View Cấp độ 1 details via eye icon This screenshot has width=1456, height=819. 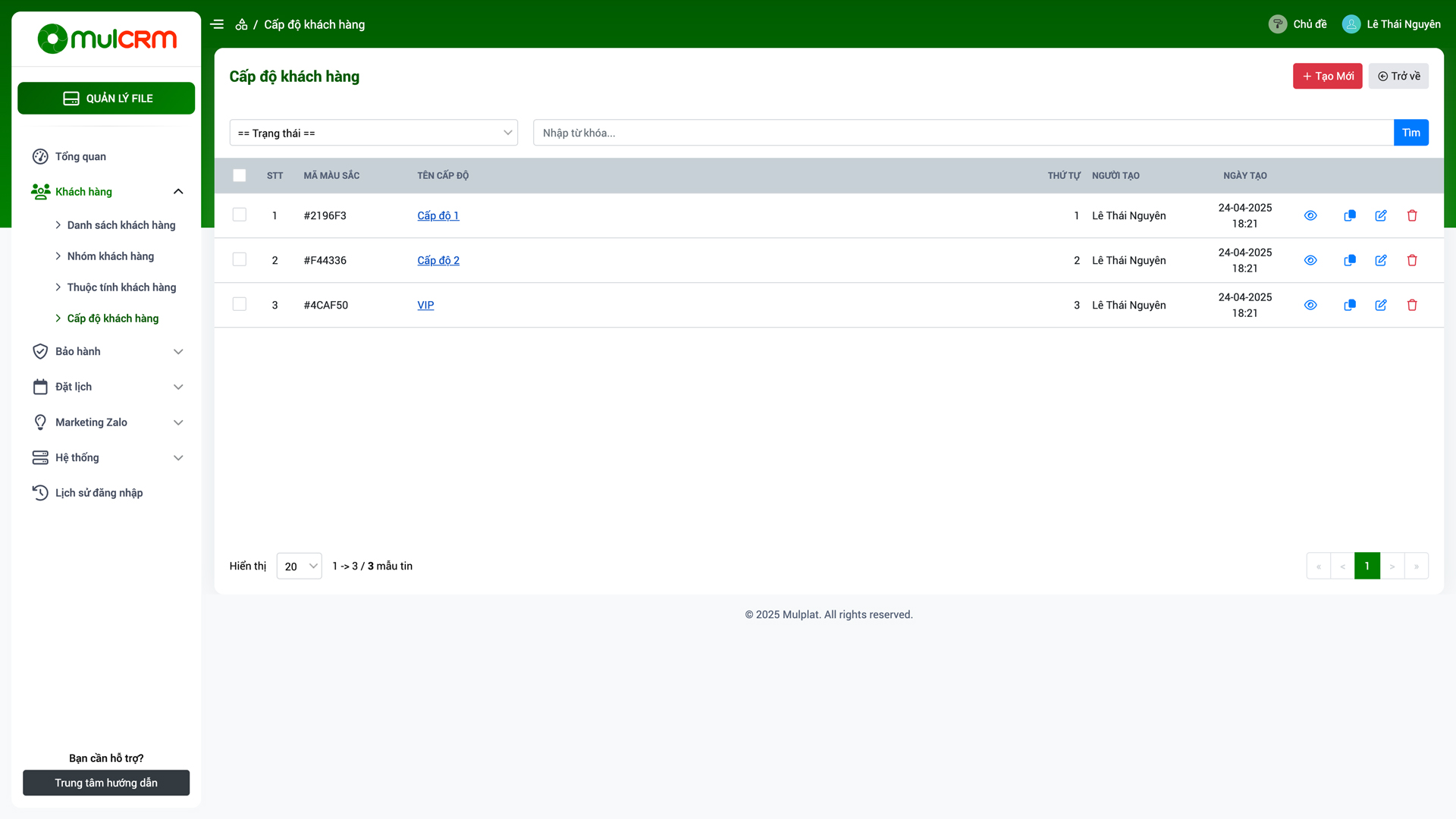point(1310,215)
